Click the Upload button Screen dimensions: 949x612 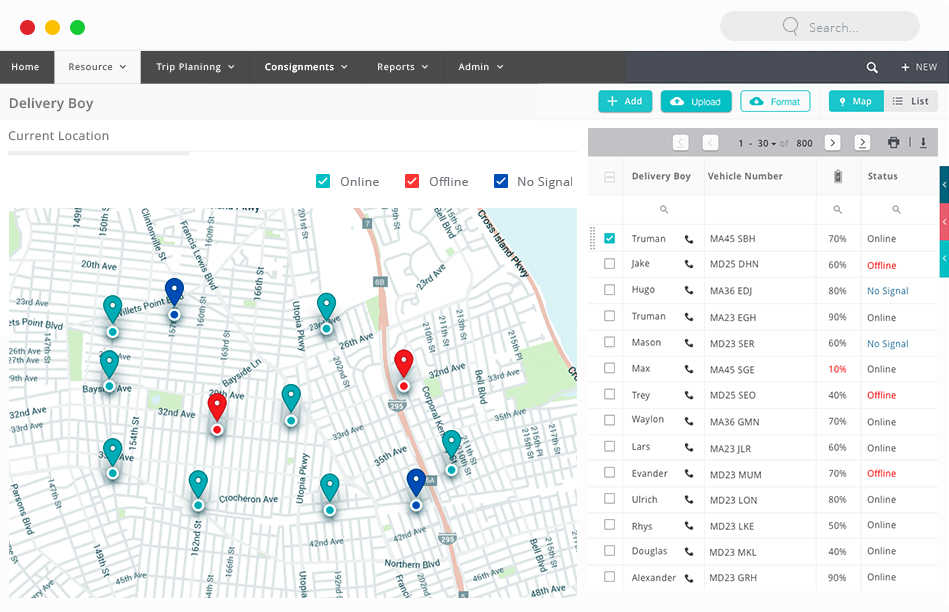696,102
